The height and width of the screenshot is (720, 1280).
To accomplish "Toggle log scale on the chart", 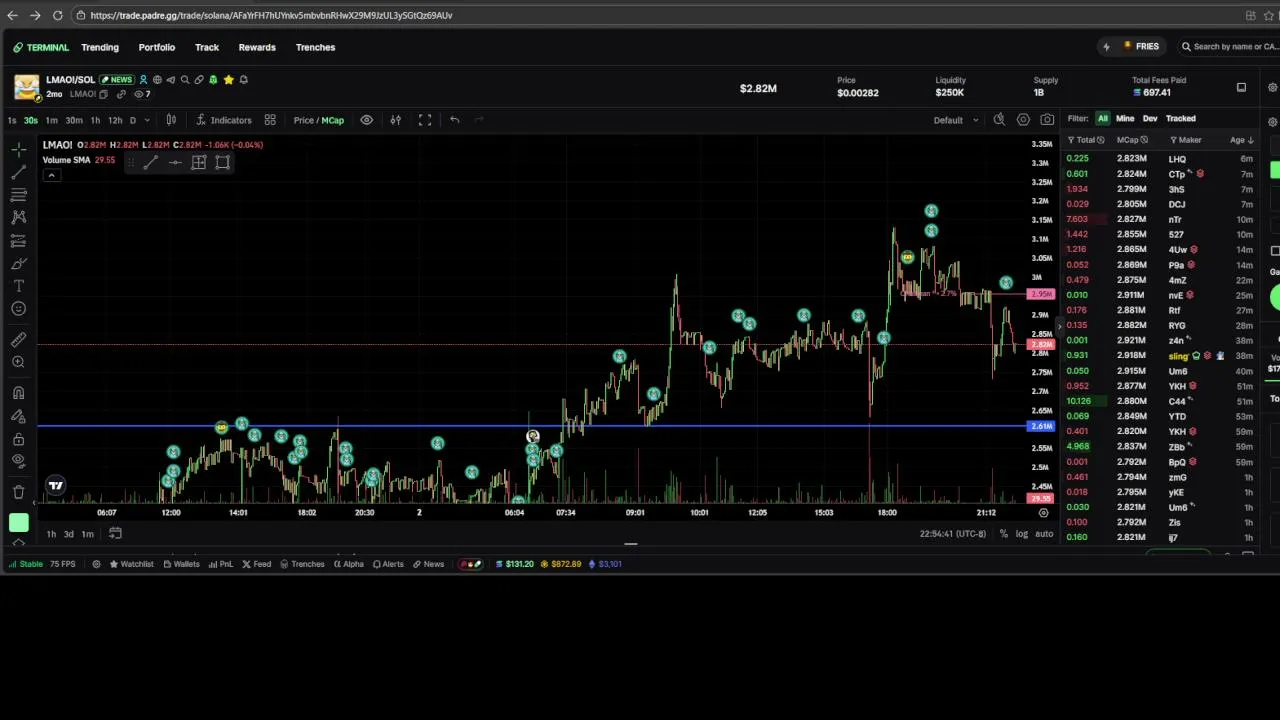I will tap(1021, 534).
